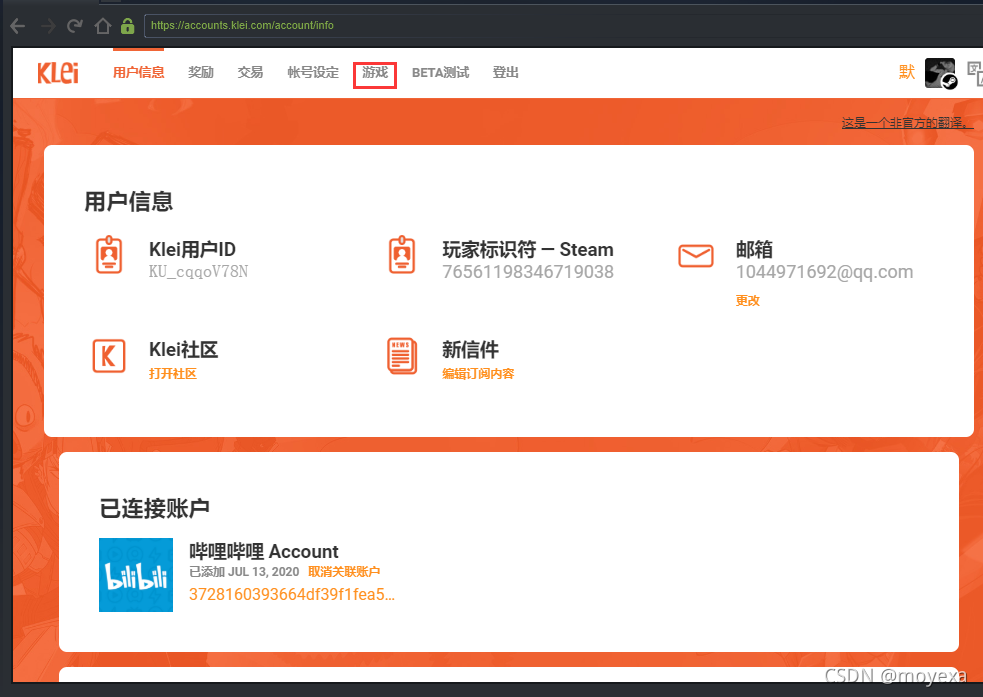Screen dimensions: 983x697
Task: Click the bilibili account logo
Action: point(136,575)
